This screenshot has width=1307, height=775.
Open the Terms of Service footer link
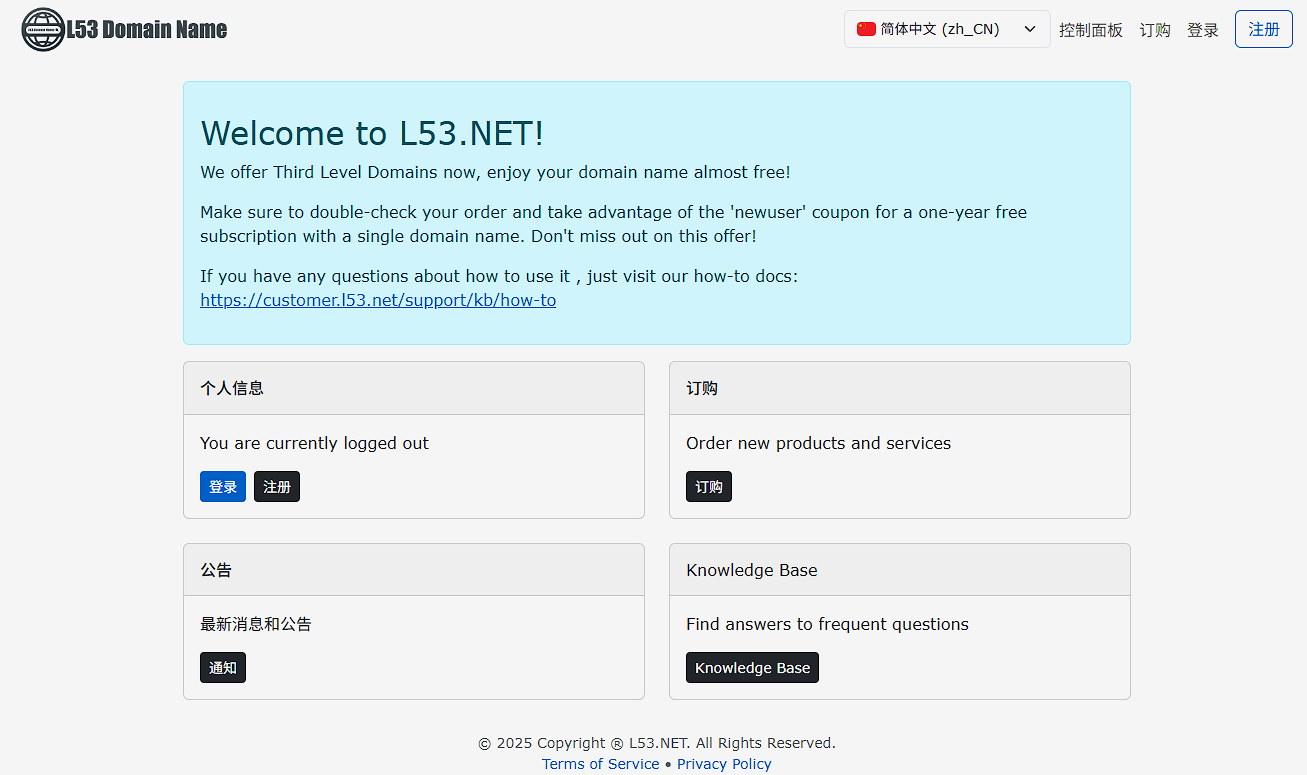600,764
